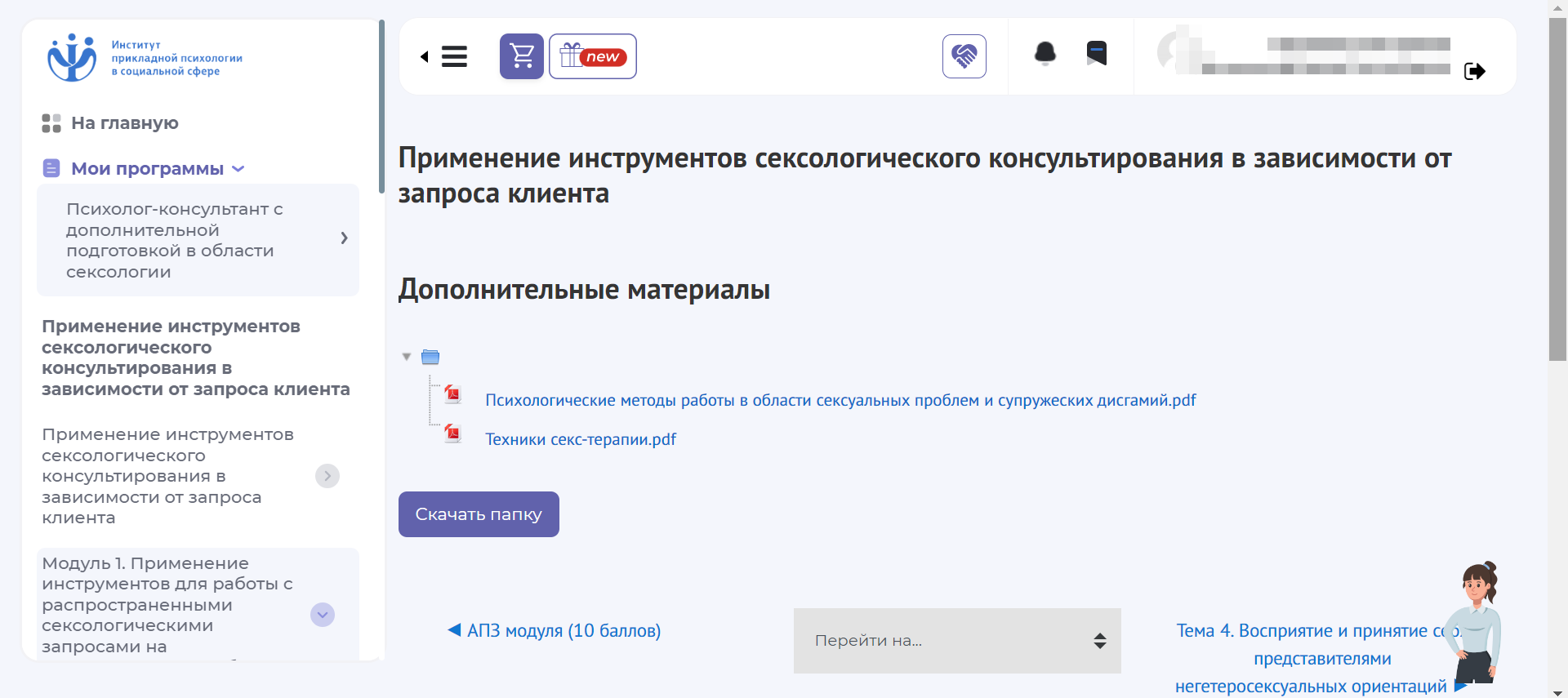Click the logout arrow icon
The width and height of the screenshot is (1568, 698).
[1475, 71]
